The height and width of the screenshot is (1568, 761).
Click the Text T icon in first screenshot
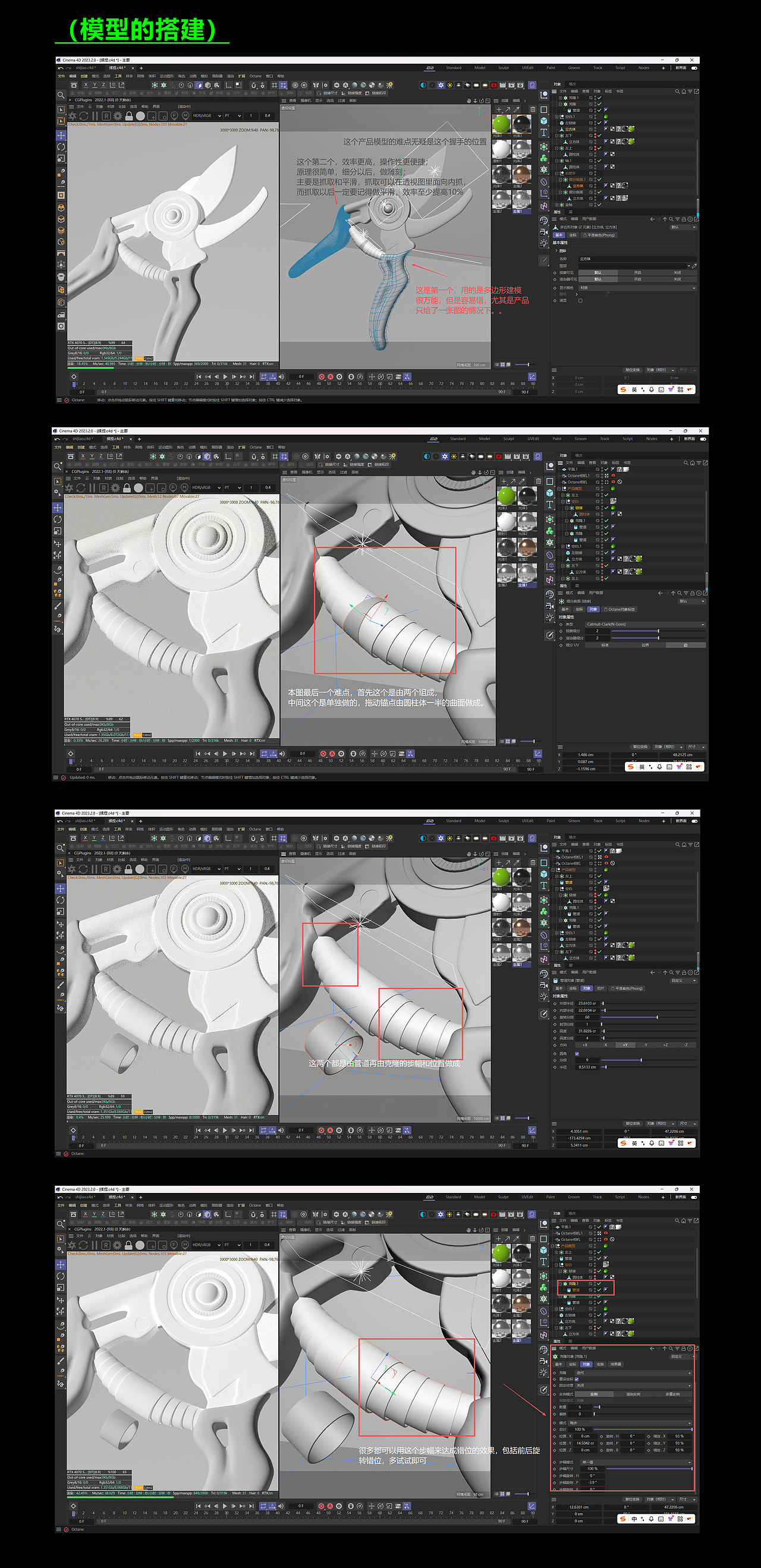tap(543, 132)
